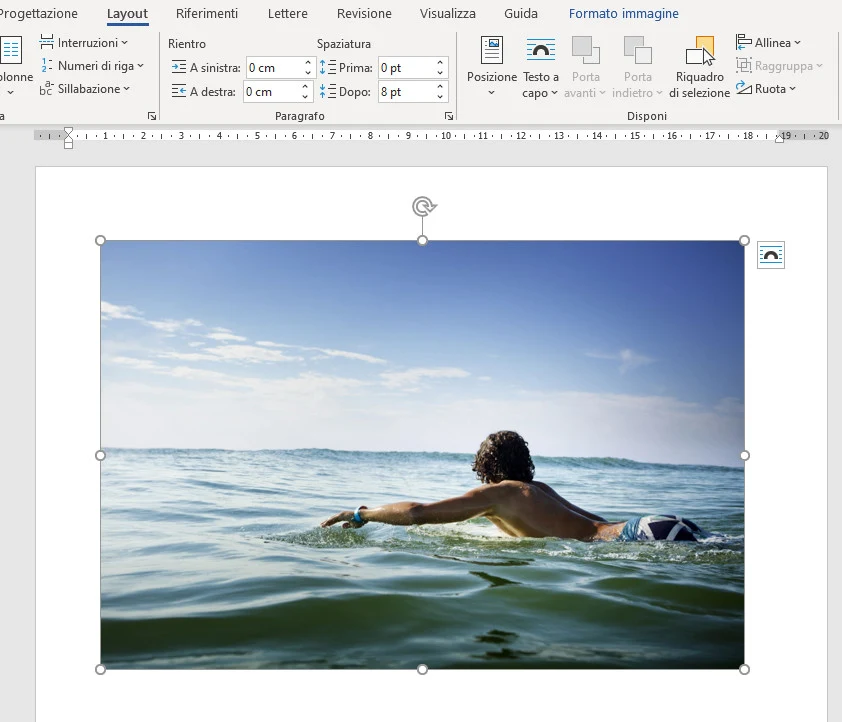Click the left indent marker on ruler
Image resolution: width=842 pixels, height=722 pixels.
(x=68, y=144)
